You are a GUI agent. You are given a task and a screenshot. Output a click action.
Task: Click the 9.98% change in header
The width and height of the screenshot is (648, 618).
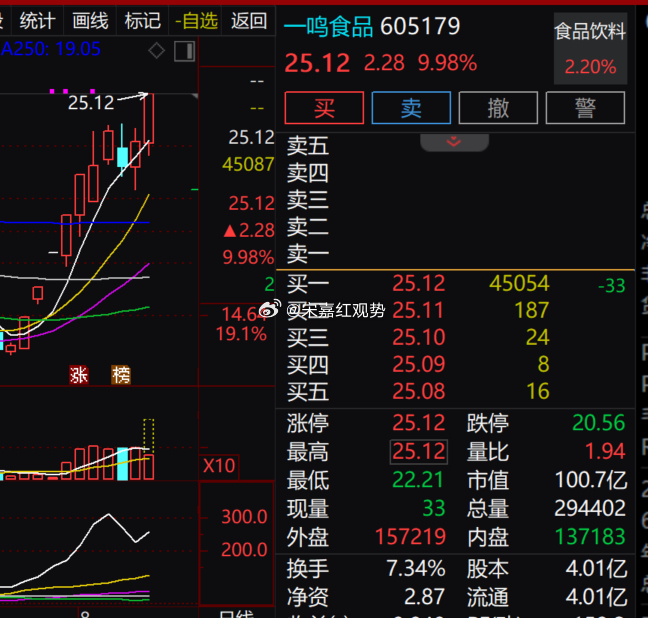tap(447, 63)
